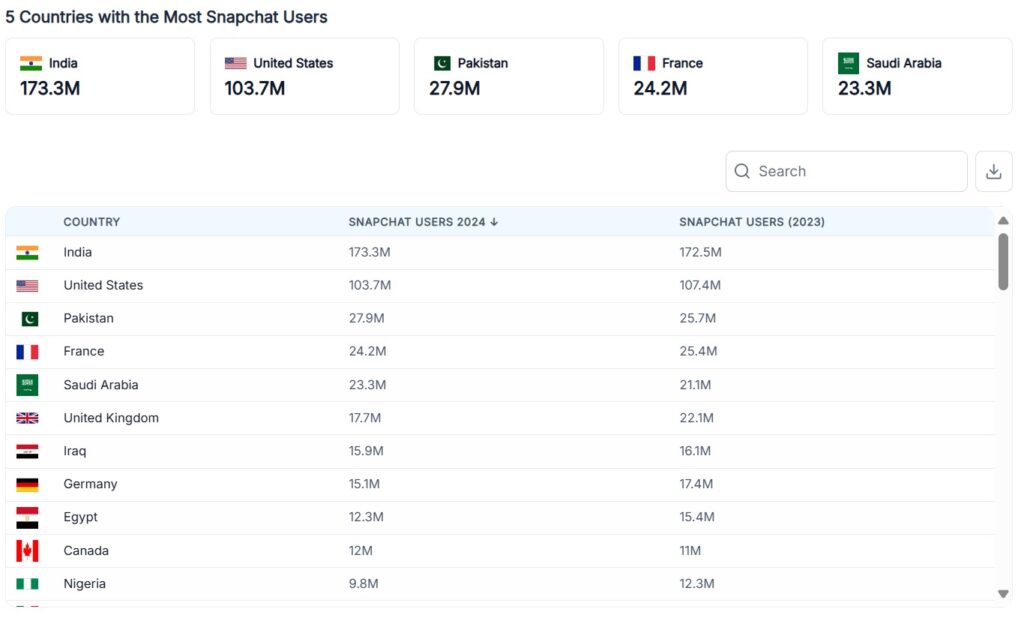The image size is (1024, 621).
Task: Open the United States summary card
Action: click(x=304, y=76)
